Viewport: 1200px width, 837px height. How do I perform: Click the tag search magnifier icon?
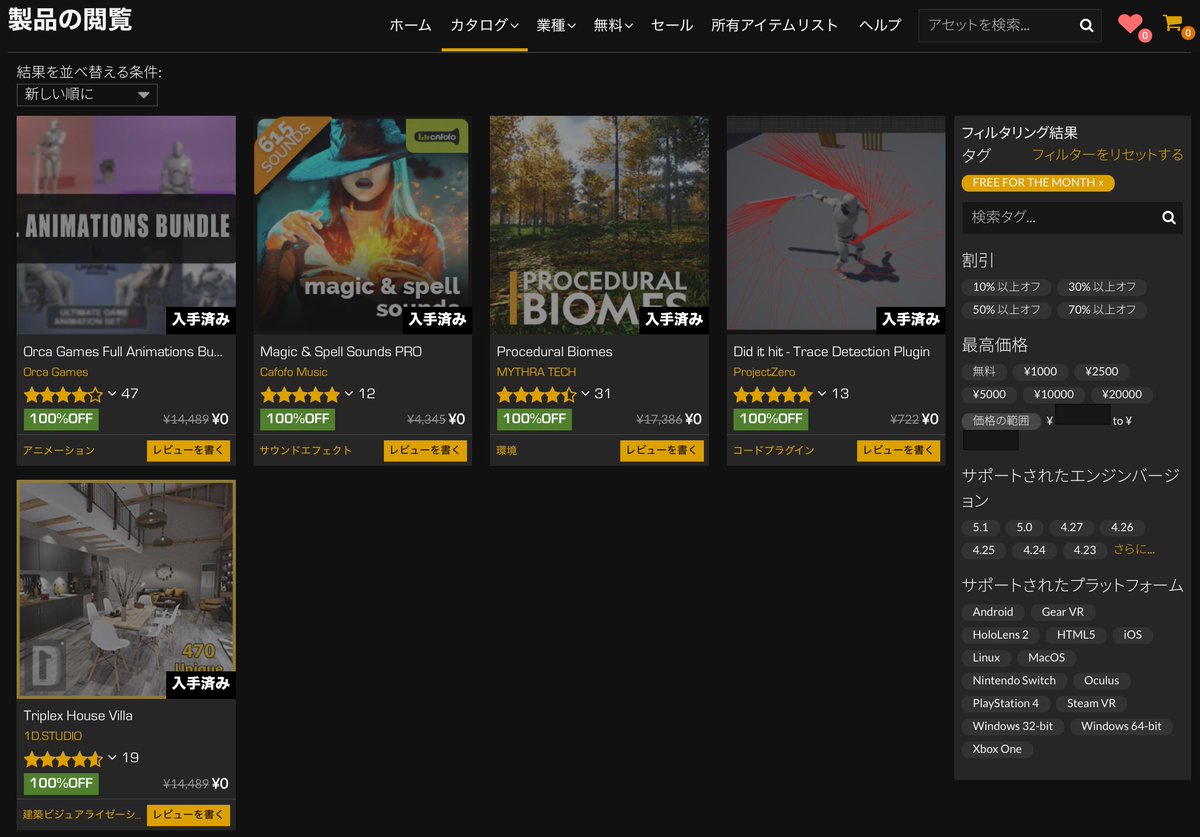(1169, 217)
